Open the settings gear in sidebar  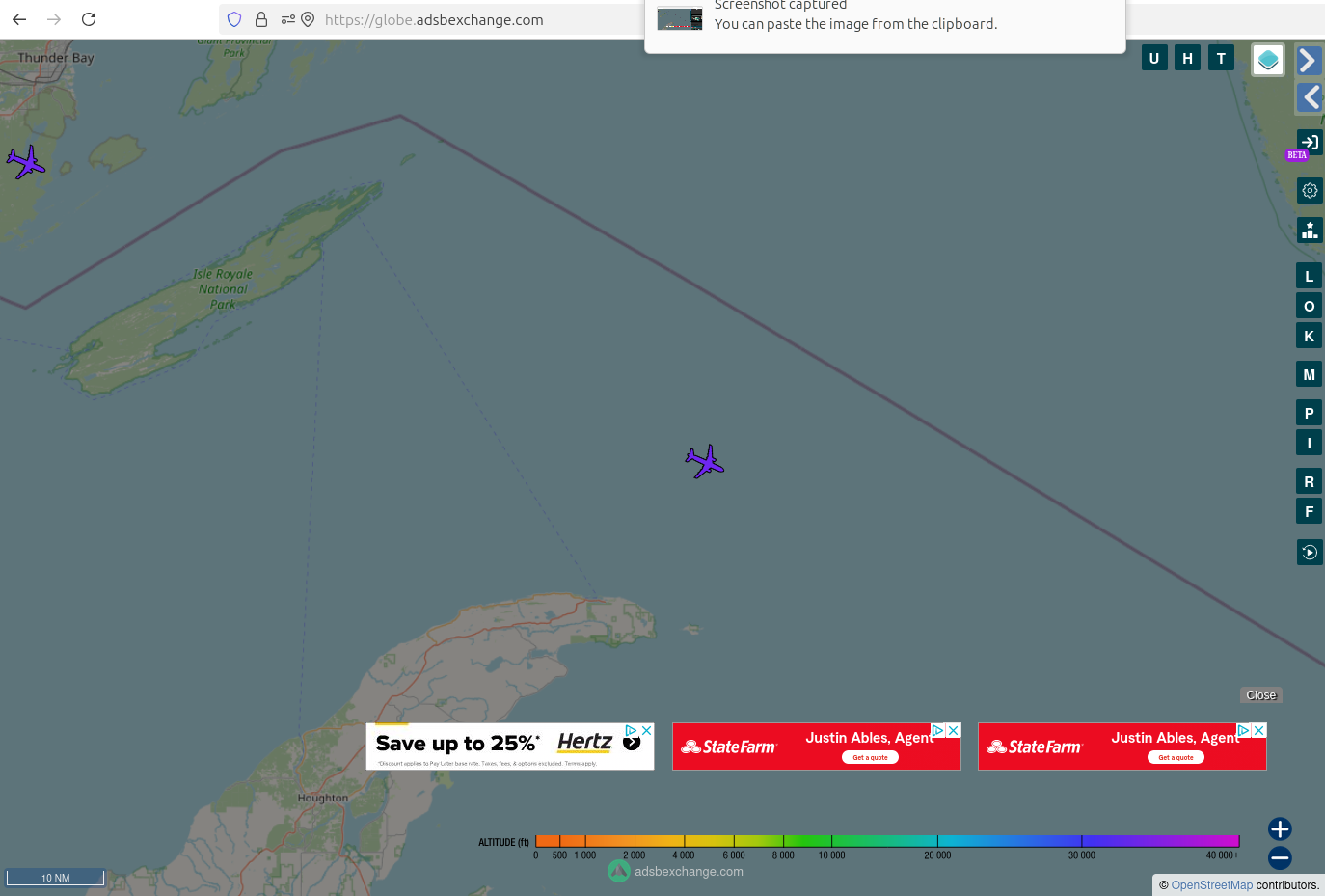[x=1309, y=191]
